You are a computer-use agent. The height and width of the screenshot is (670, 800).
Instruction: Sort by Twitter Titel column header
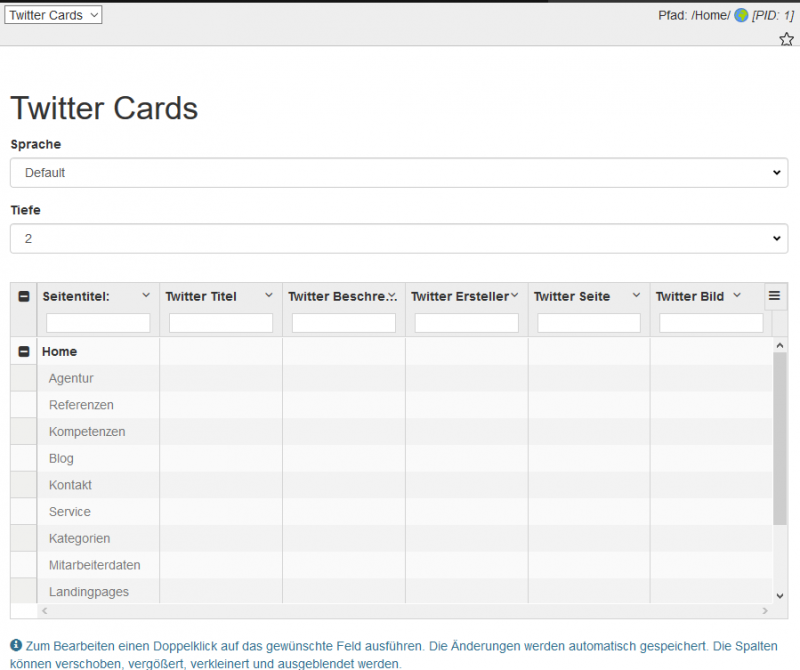click(x=201, y=296)
